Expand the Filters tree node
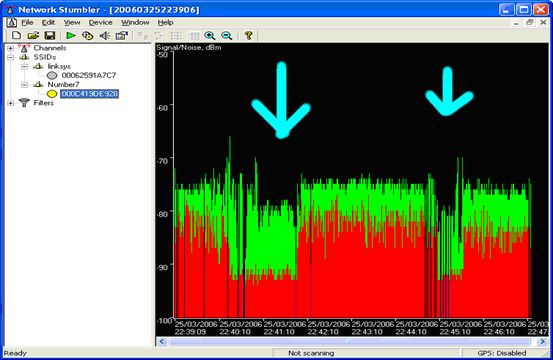Image resolution: width=553 pixels, height=360 pixels. pos(11,103)
